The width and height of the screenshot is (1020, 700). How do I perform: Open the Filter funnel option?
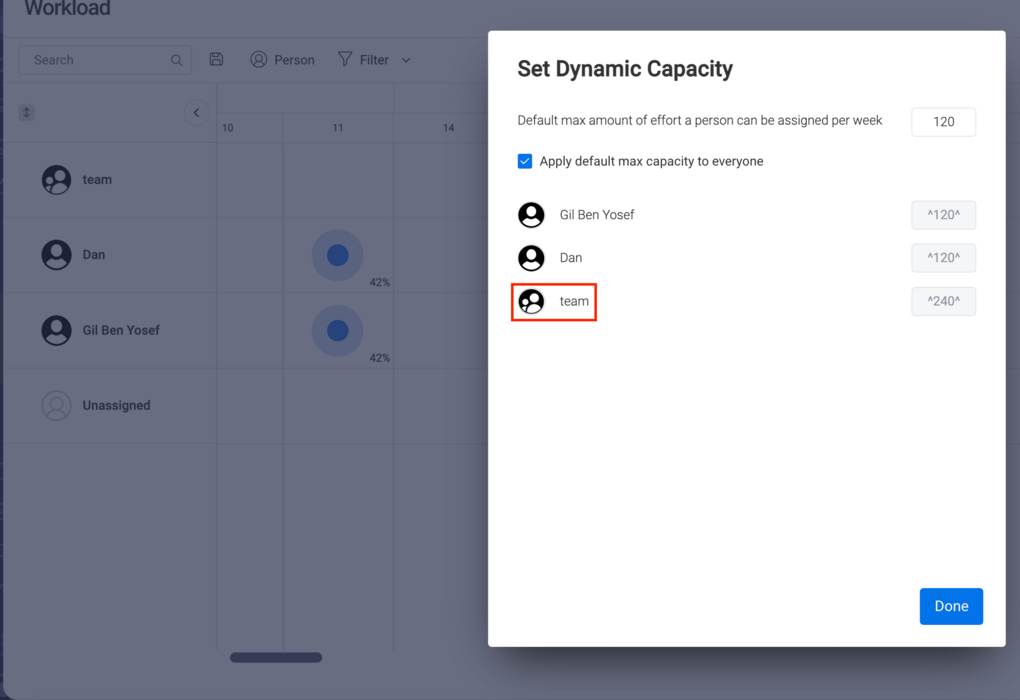pos(363,60)
